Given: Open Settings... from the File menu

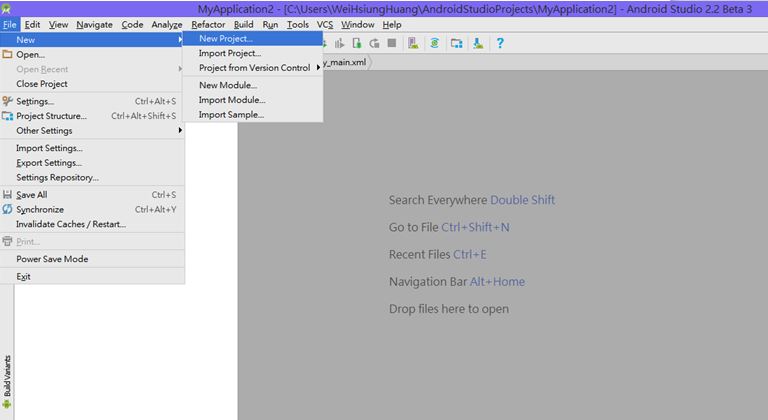Looking at the screenshot, I should pyautogui.click(x=92, y=101).
